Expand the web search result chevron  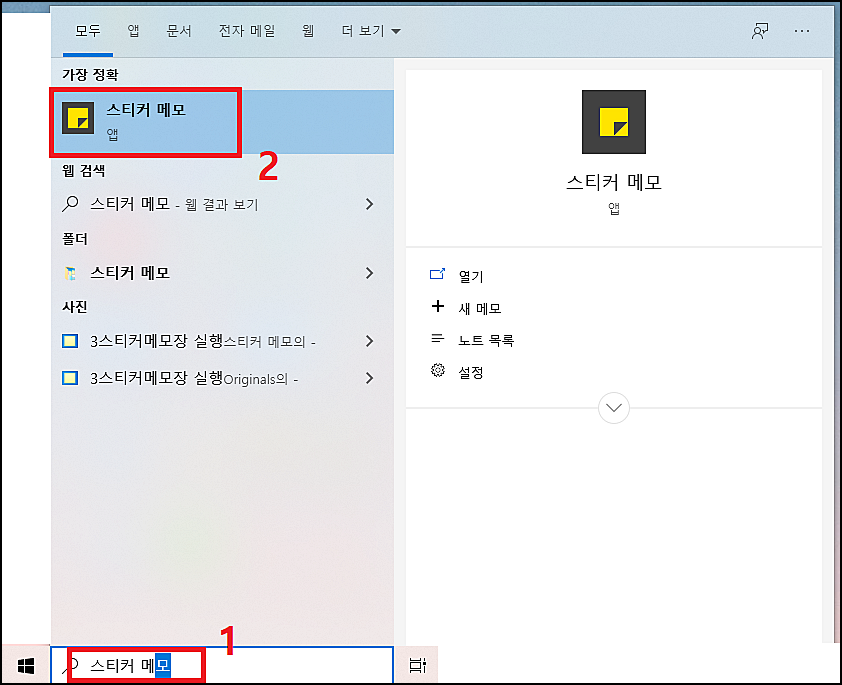[x=369, y=204]
